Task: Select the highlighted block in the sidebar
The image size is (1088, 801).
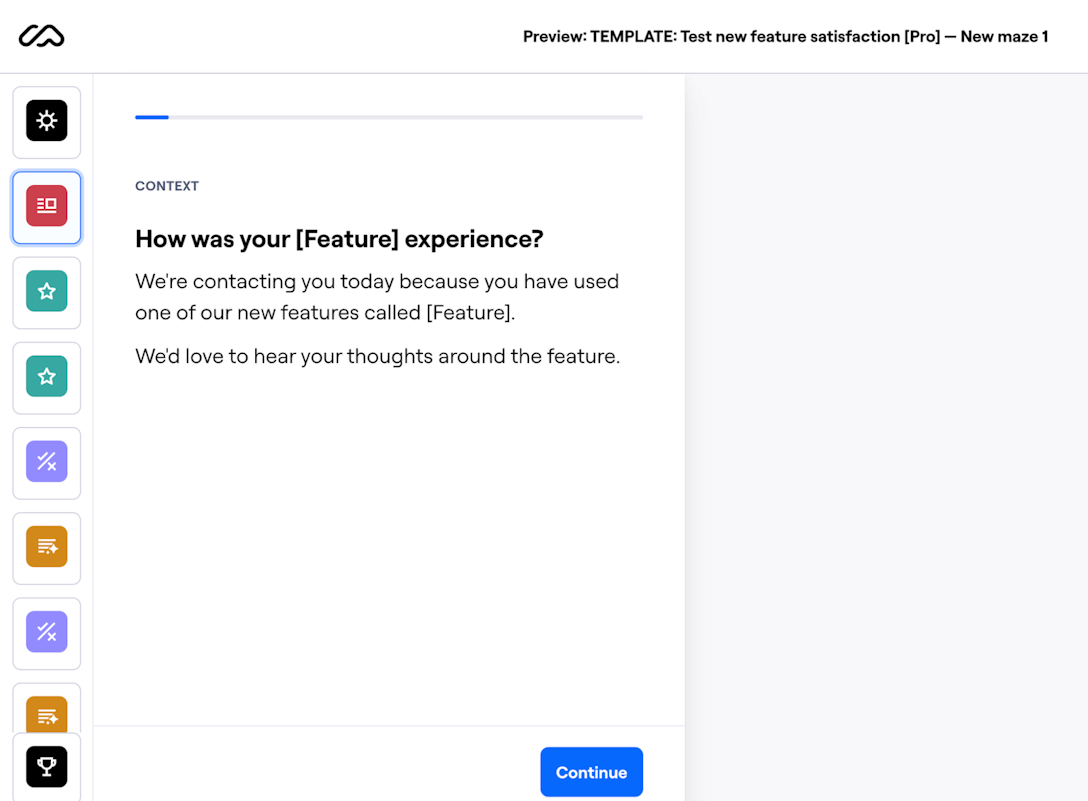Action: [x=46, y=206]
